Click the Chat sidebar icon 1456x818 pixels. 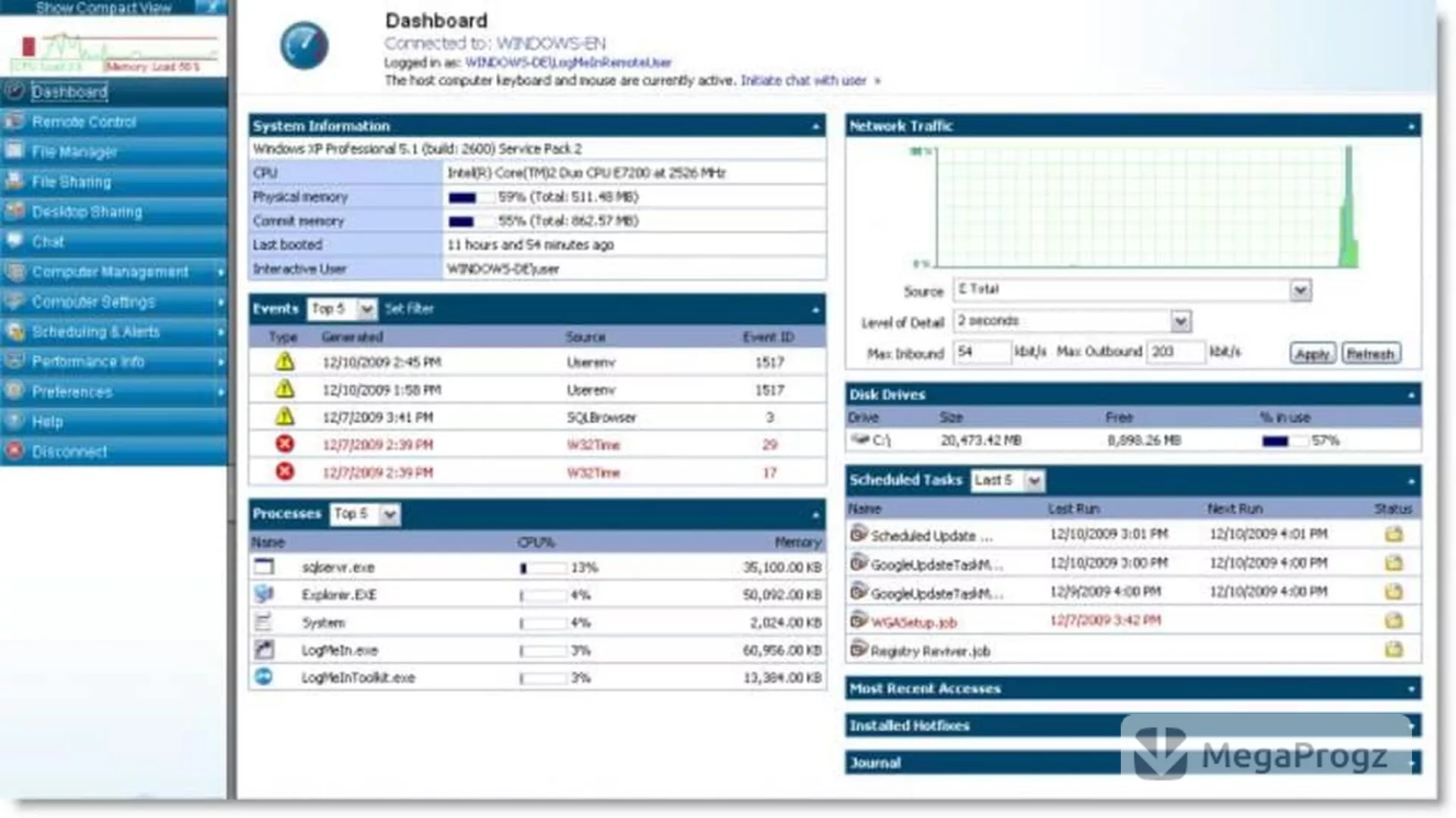[14, 241]
